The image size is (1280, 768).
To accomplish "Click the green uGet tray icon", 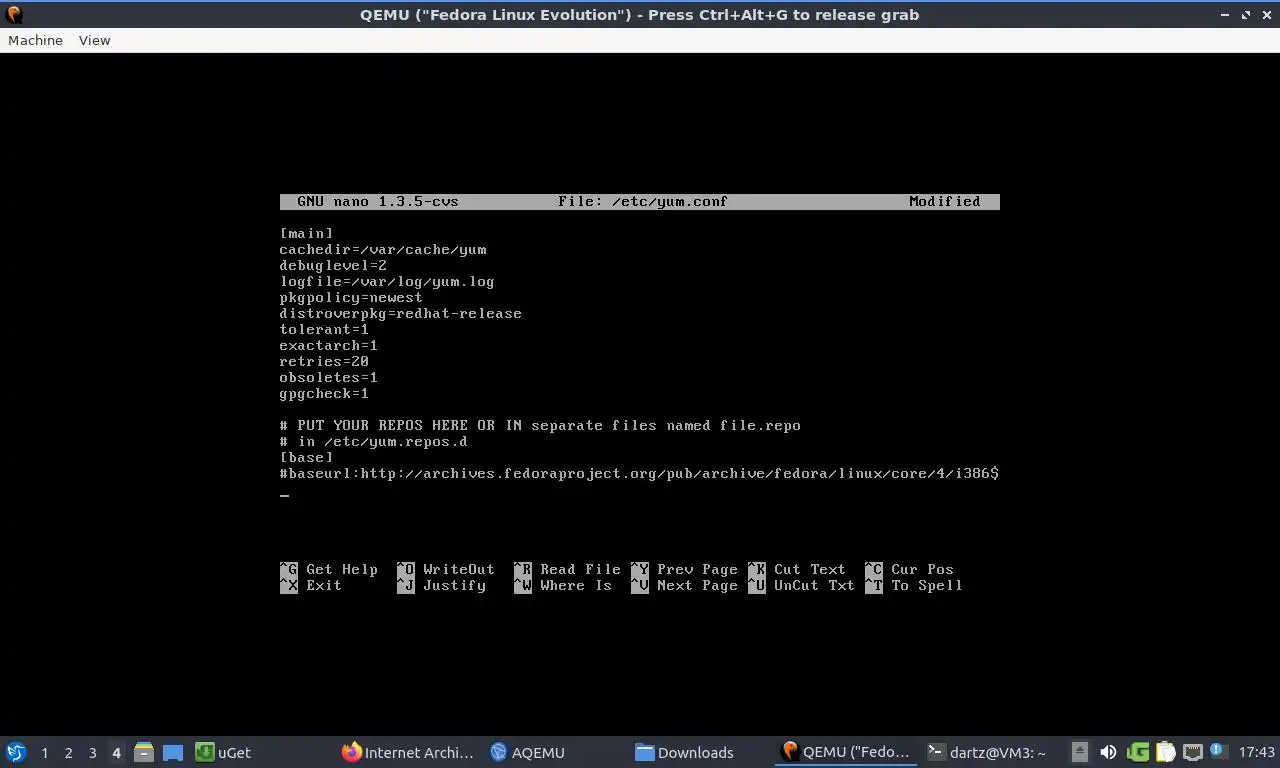I will (1138, 752).
